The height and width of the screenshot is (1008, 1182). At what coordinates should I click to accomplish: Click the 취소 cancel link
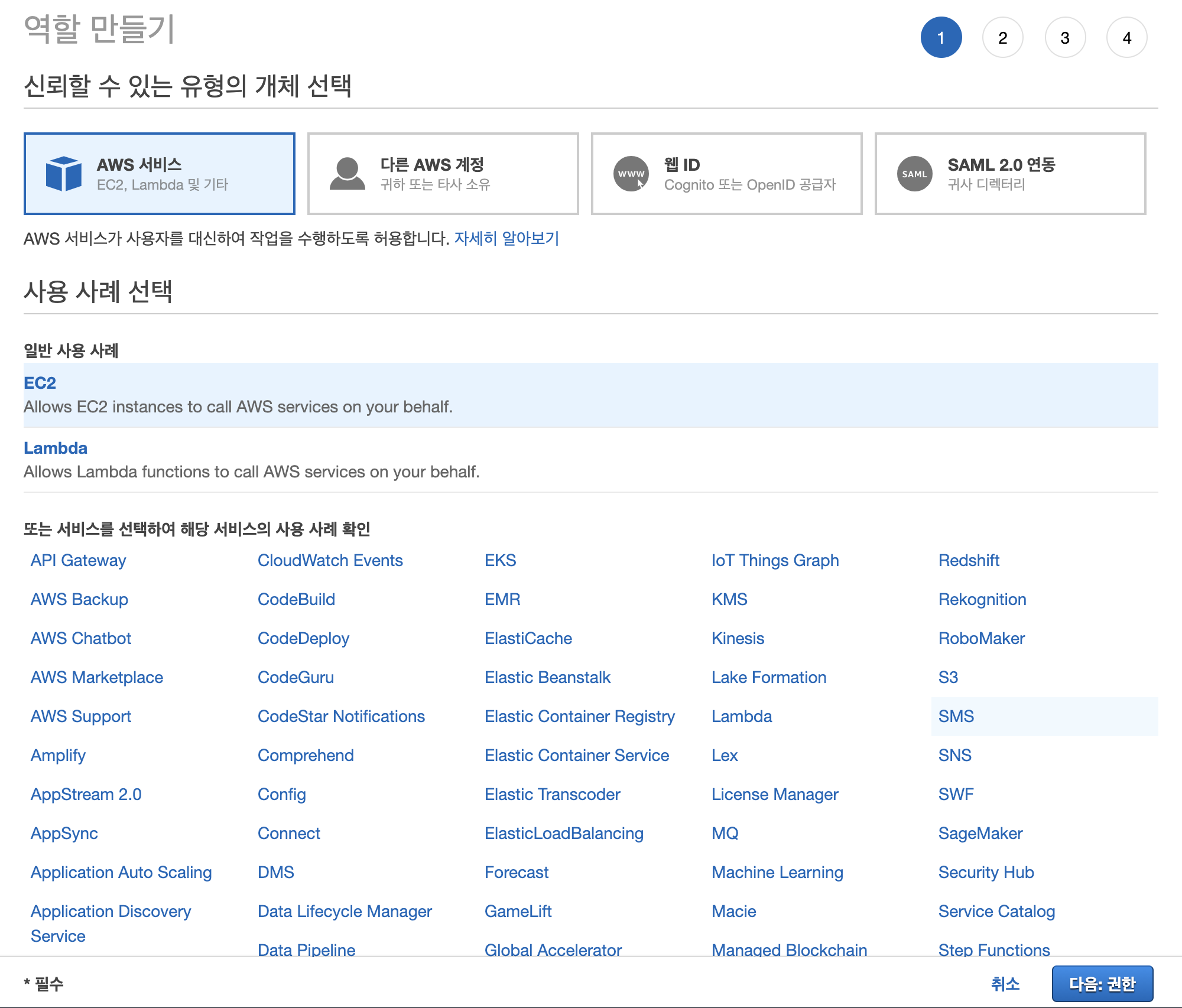coord(1005,984)
